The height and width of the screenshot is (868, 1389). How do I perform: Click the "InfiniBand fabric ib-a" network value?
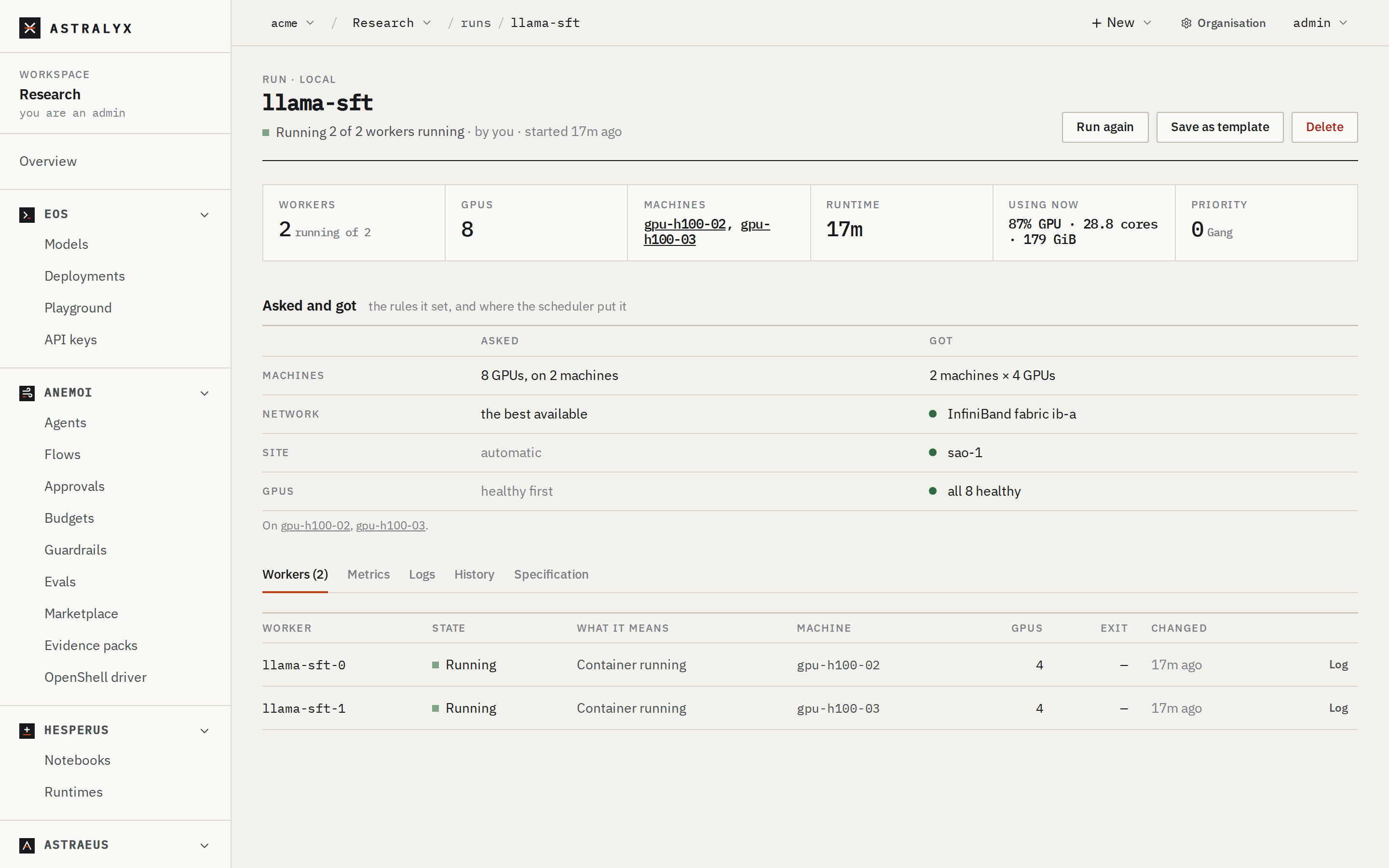(1011, 414)
